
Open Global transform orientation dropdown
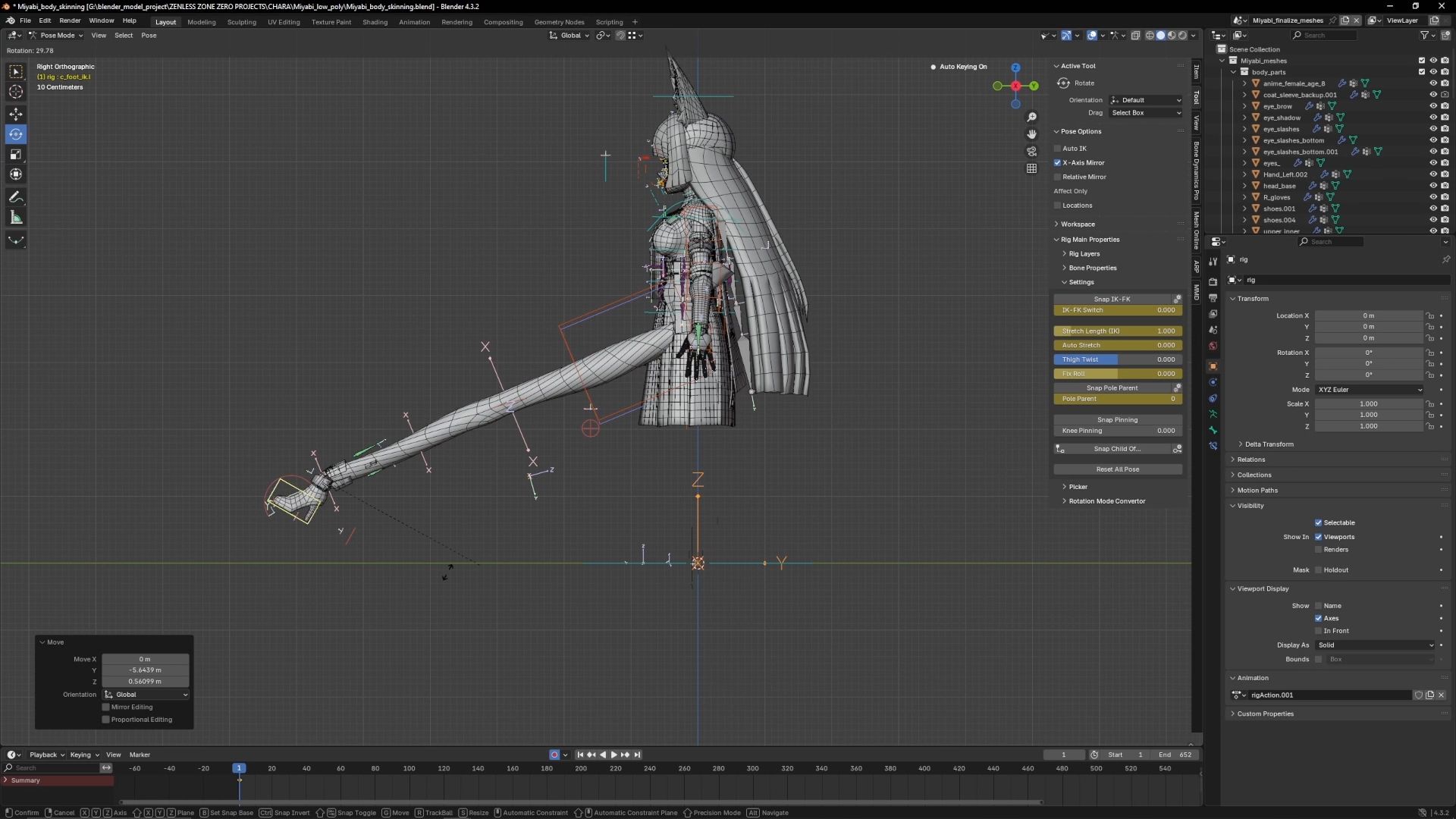pos(569,36)
